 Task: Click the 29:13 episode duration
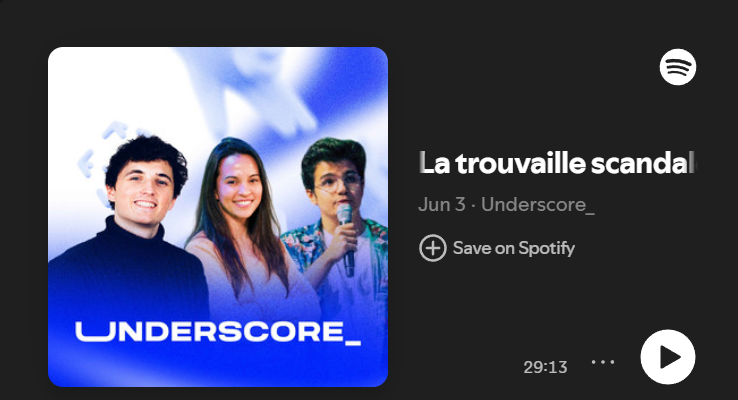point(545,367)
